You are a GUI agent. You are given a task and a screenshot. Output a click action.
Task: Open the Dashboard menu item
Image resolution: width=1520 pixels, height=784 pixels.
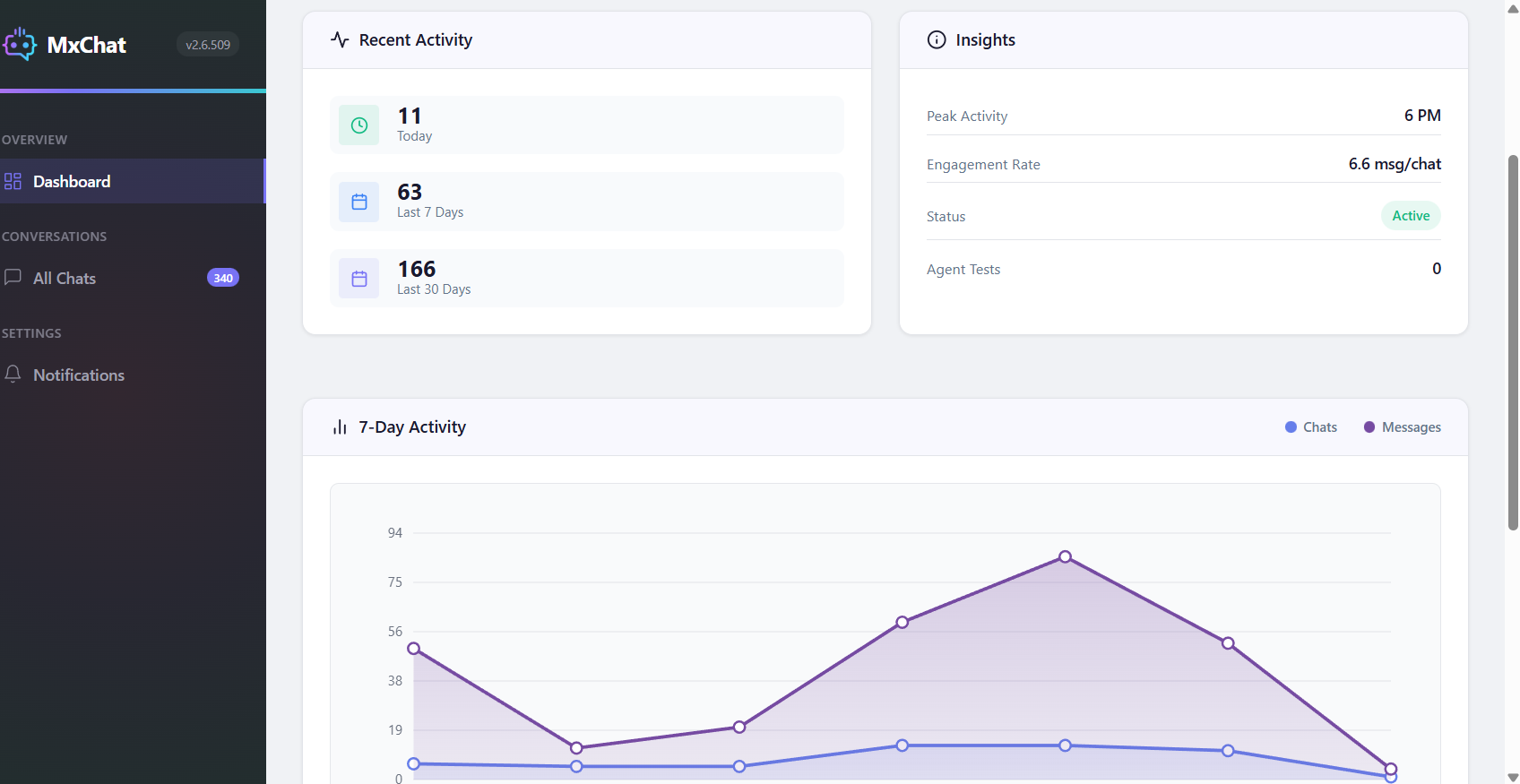coord(72,181)
